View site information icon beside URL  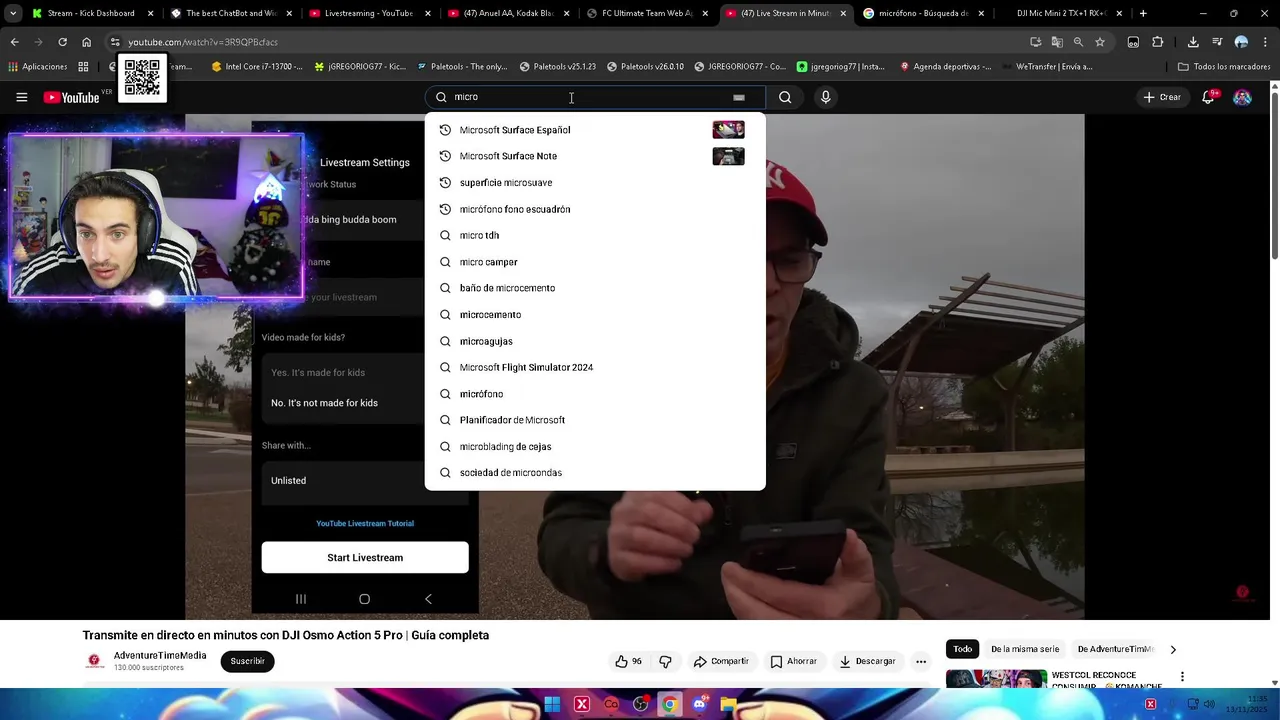pos(115,42)
